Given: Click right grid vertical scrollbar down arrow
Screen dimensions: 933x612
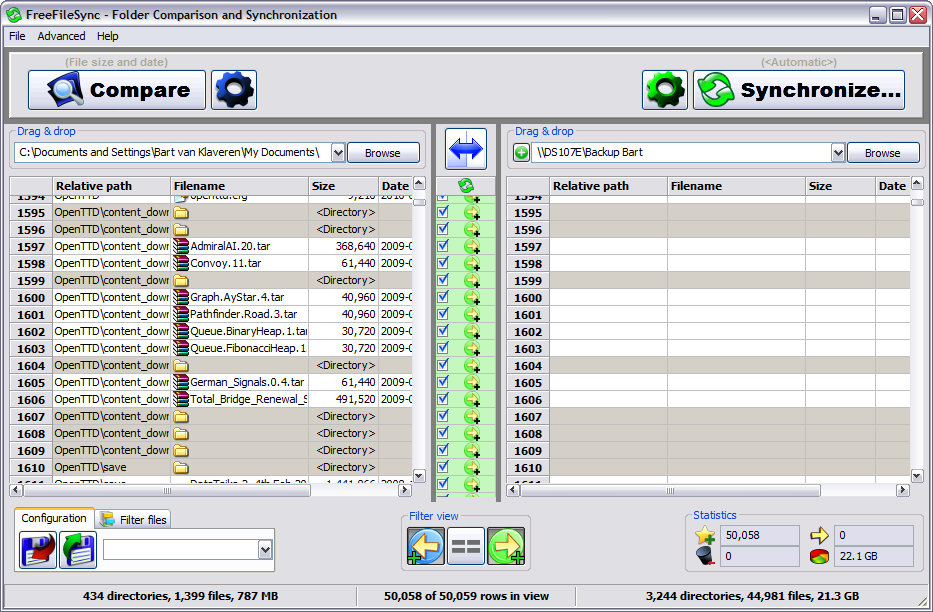Looking at the screenshot, I should tap(917, 476).
